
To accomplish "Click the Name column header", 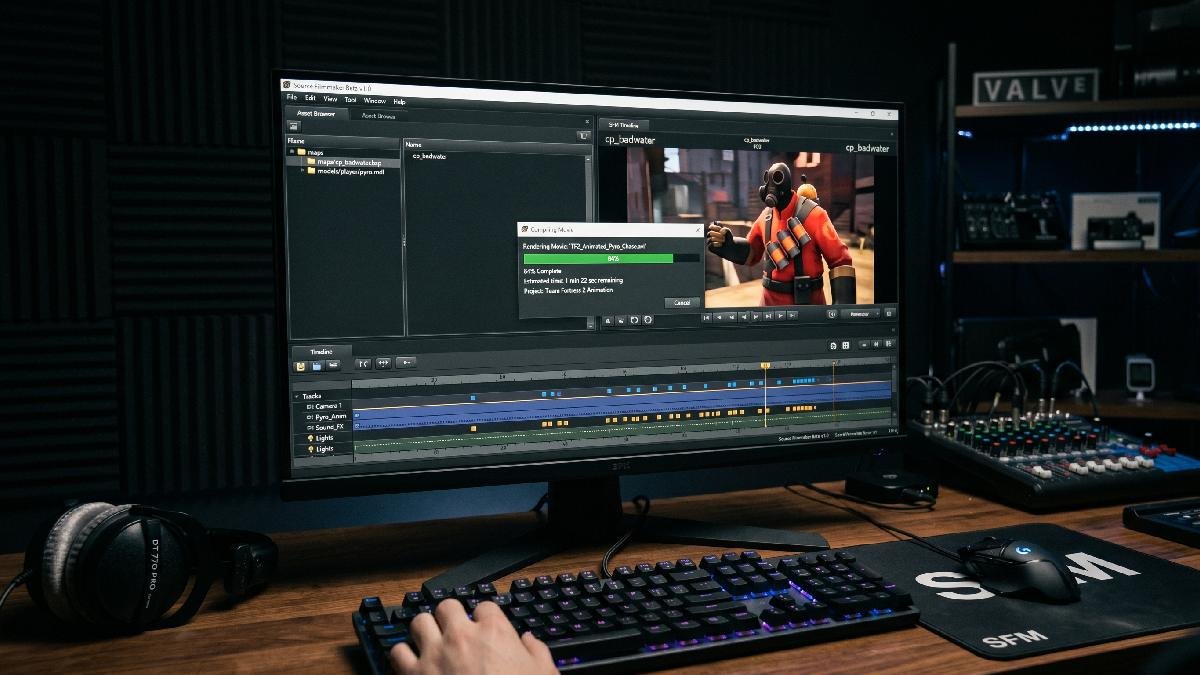I will pyautogui.click(x=497, y=145).
